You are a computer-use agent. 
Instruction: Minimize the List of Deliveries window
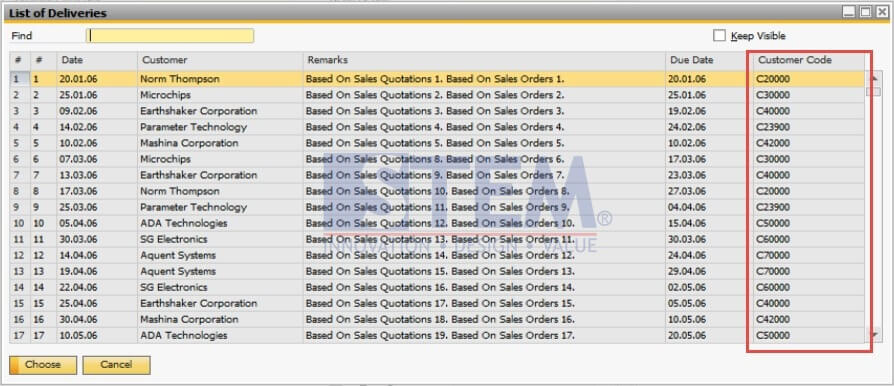[849, 12]
